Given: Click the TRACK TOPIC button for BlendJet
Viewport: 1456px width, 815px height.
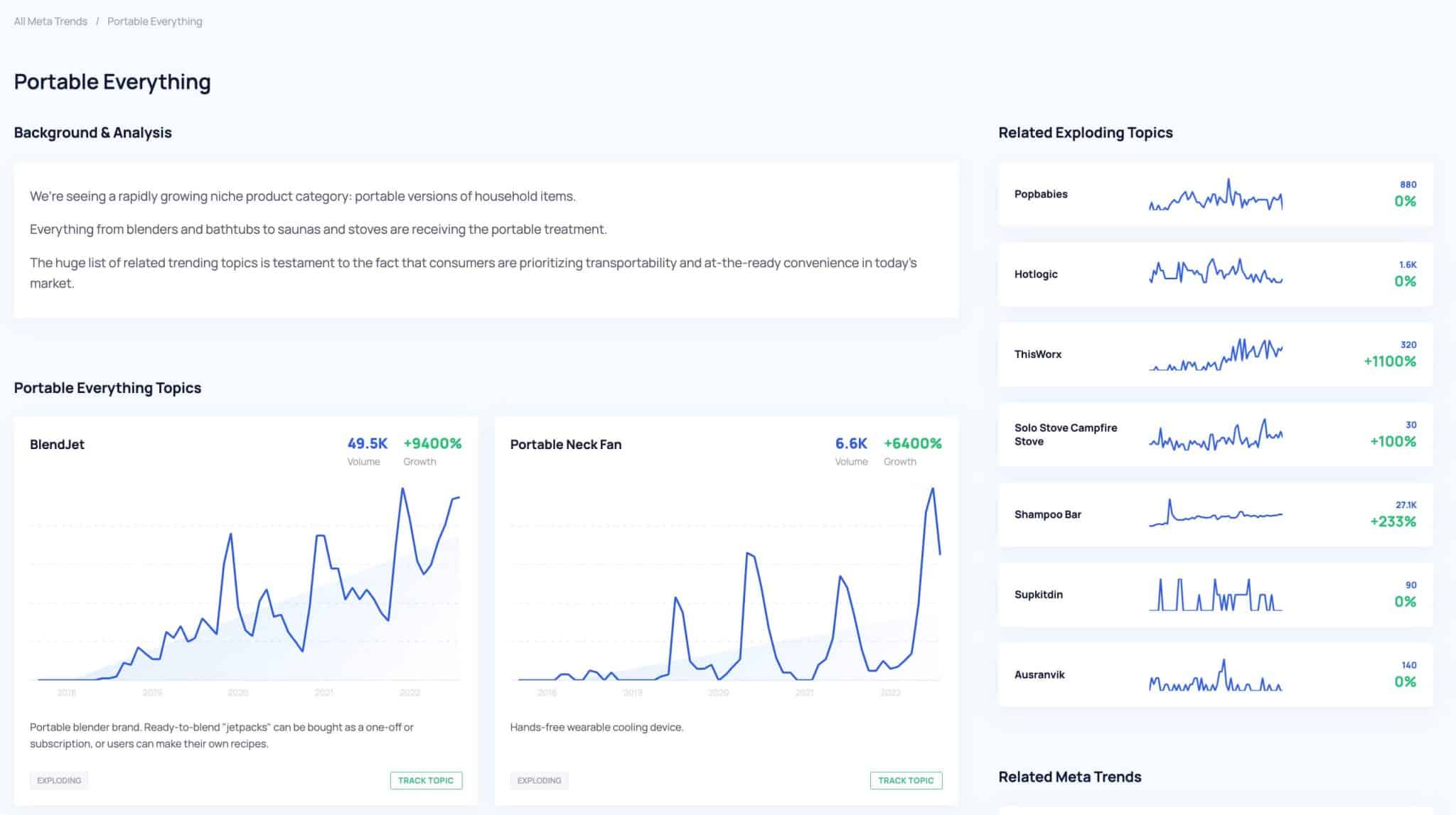Looking at the screenshot, I should click(425, 779).
